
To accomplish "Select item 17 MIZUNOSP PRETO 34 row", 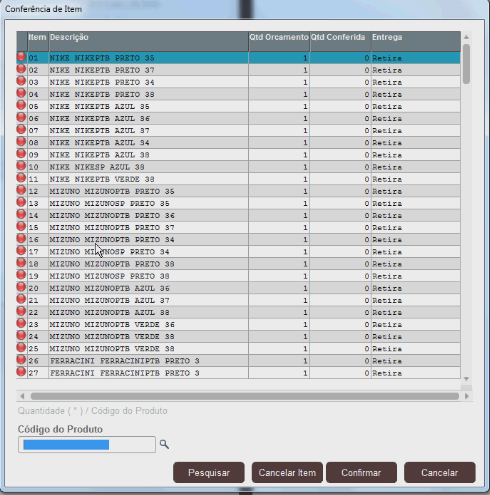I will (x=238, y=252).
